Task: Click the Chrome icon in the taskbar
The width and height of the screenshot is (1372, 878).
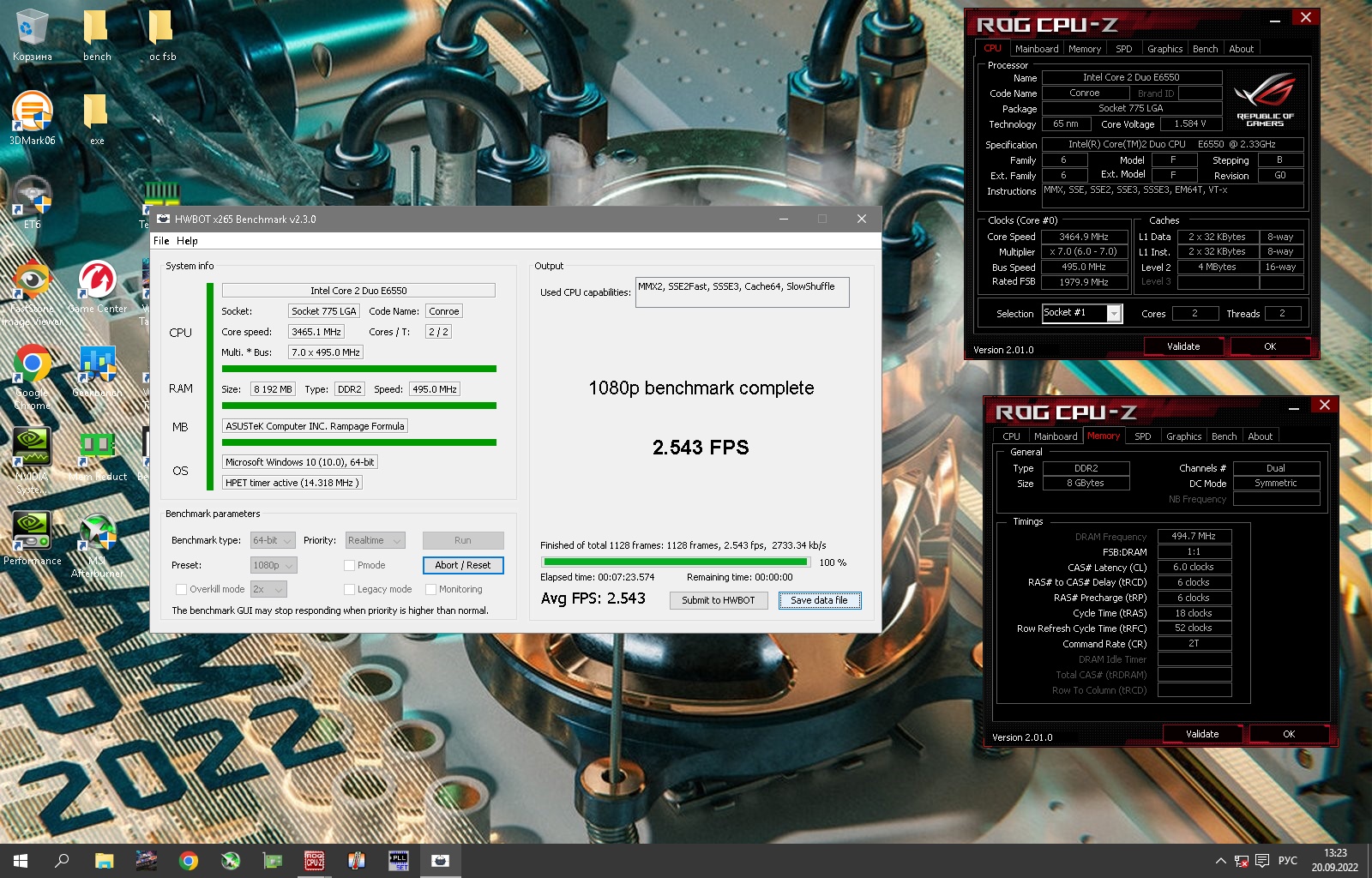Action: click(189, 861)
